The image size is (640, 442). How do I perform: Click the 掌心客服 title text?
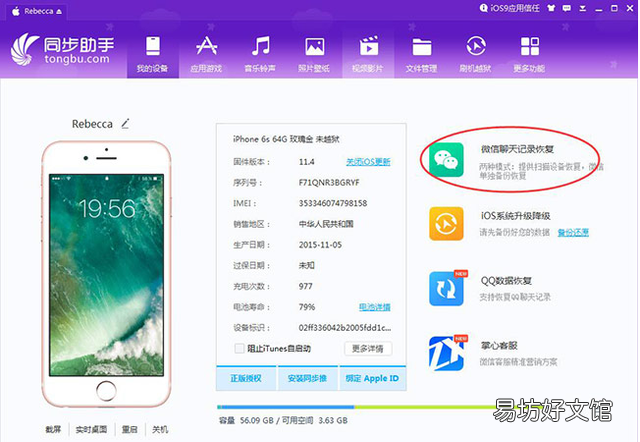click(x=499, y=346)
